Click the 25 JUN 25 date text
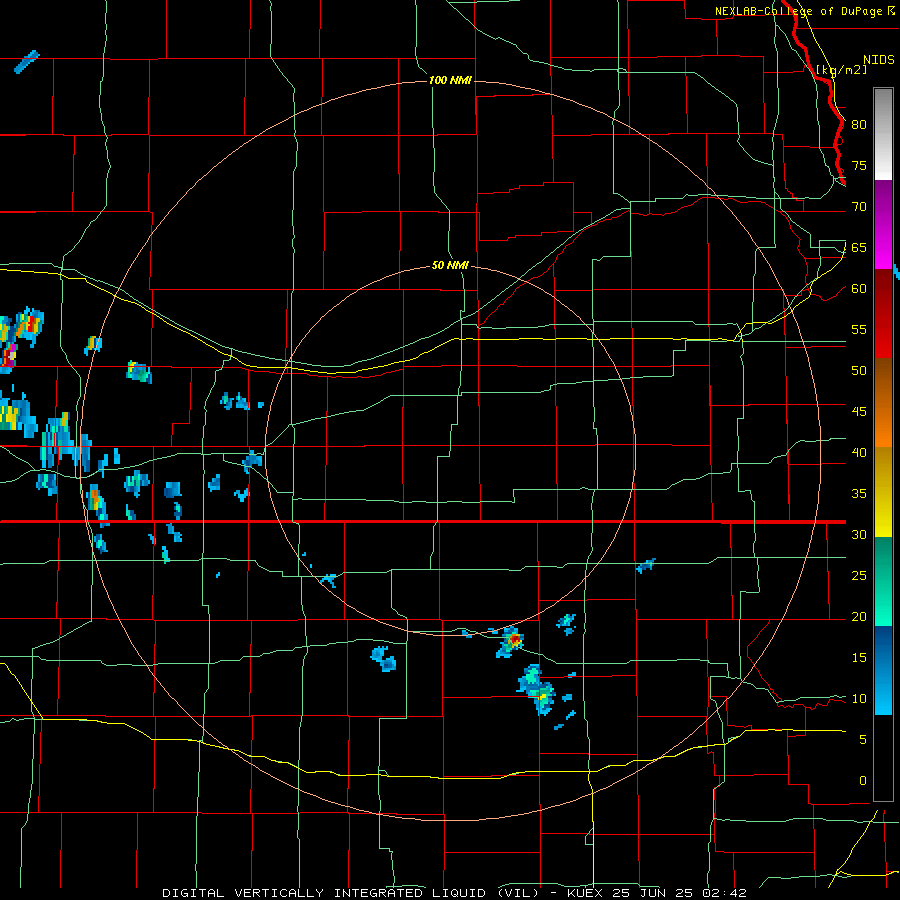Screen dimensions: 900x900 coord(653,893)
